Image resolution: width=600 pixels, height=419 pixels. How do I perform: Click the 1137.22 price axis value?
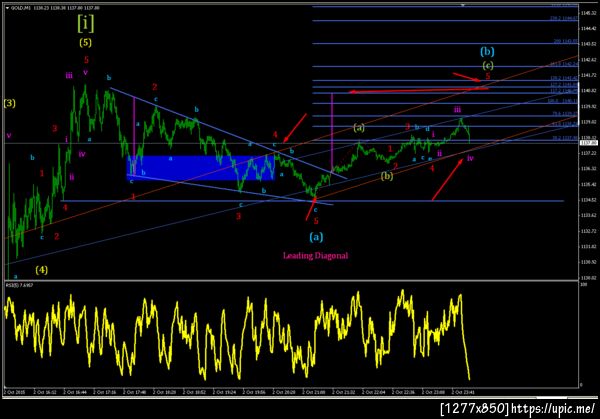589,153
